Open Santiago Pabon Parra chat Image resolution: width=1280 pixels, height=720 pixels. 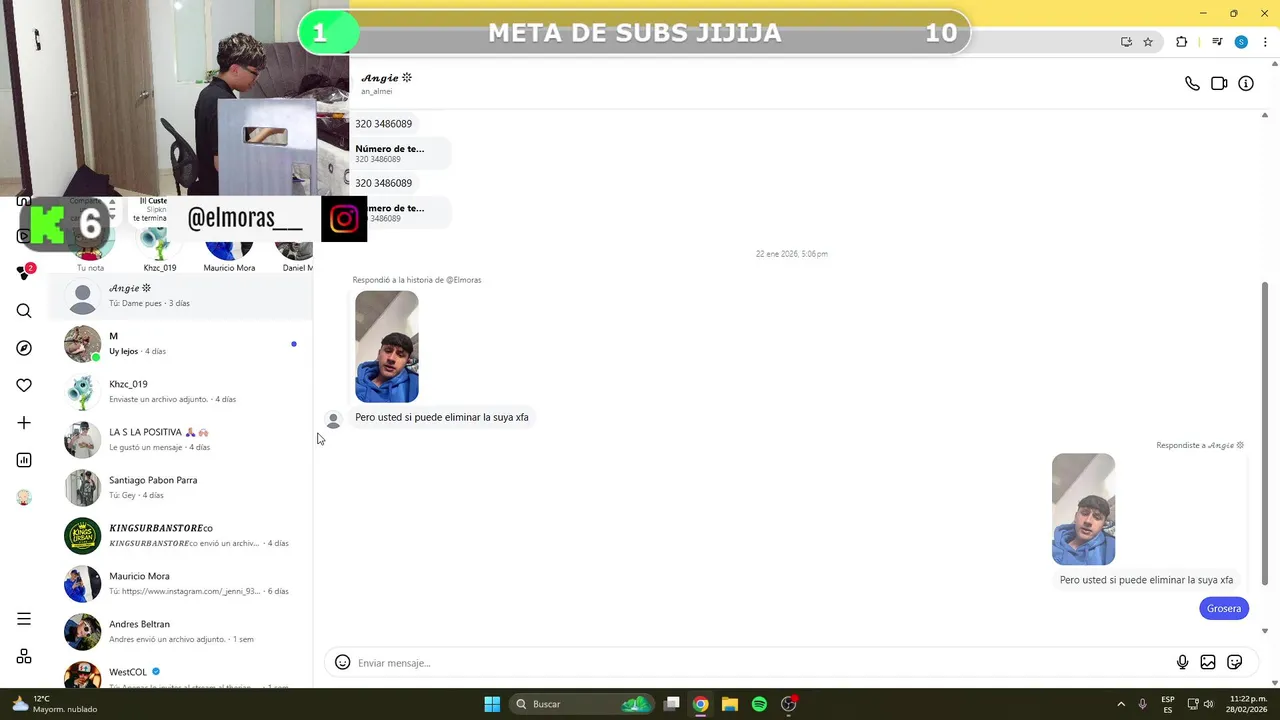point(181,487)
